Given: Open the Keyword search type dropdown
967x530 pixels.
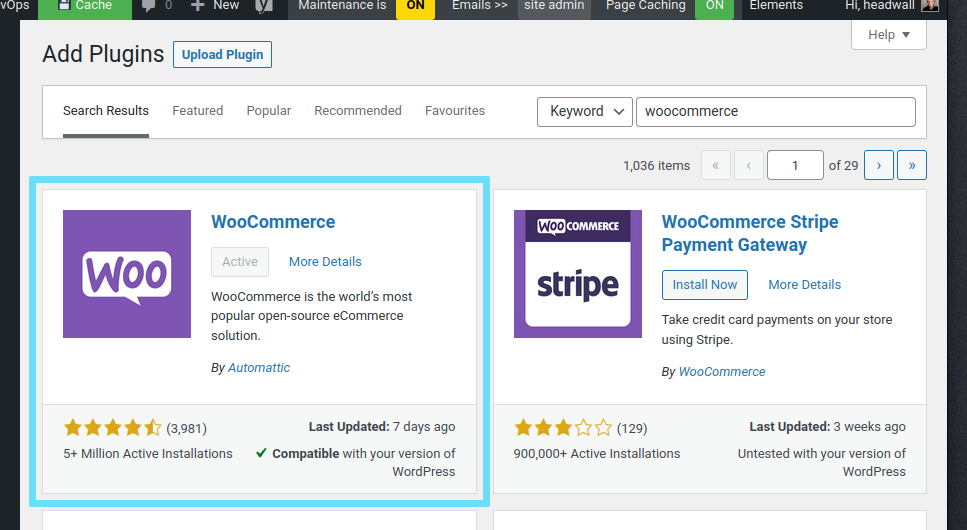Looking at the screenshot, I should (x=585, y=112).
